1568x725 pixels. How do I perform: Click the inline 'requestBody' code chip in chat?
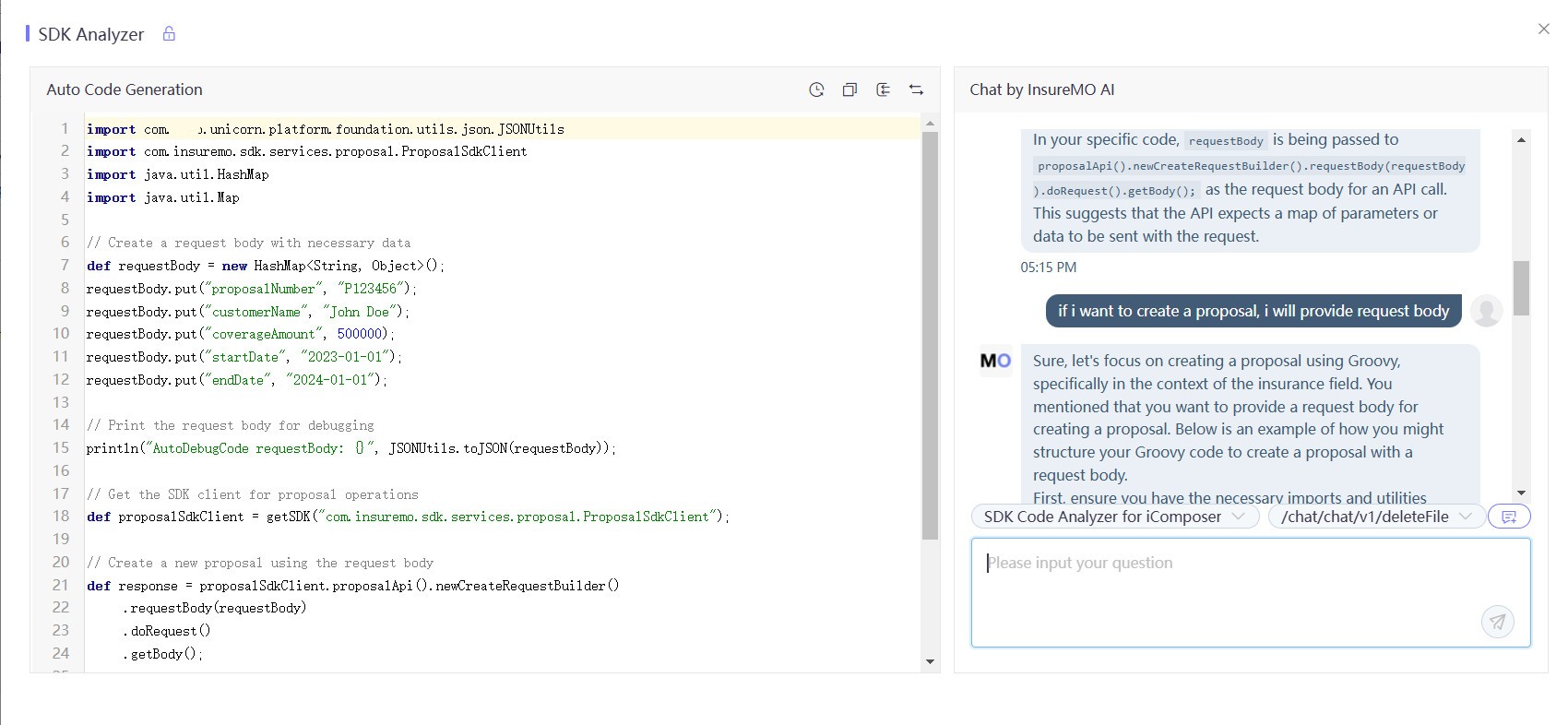click(1226, 141)
